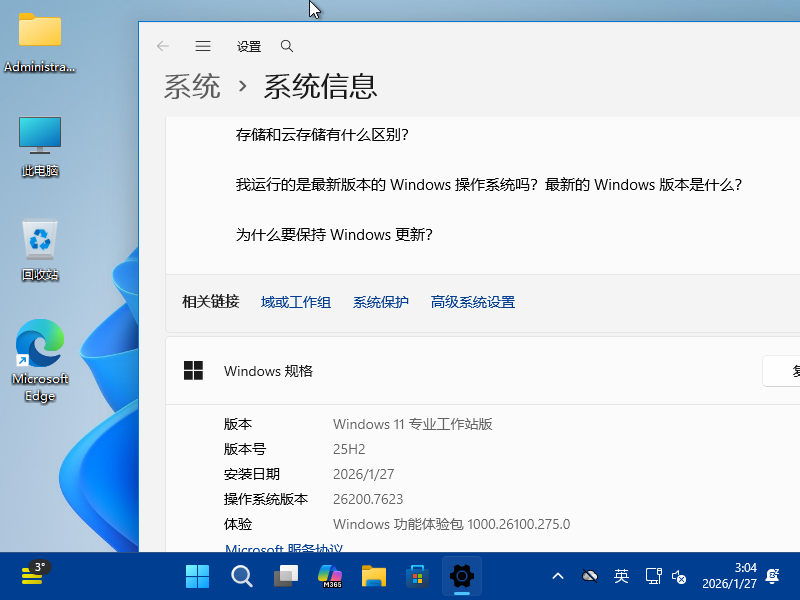Viewport: 800px width, 600px height.
Task: Open the Windows Start menu
Action: [198, 576]
